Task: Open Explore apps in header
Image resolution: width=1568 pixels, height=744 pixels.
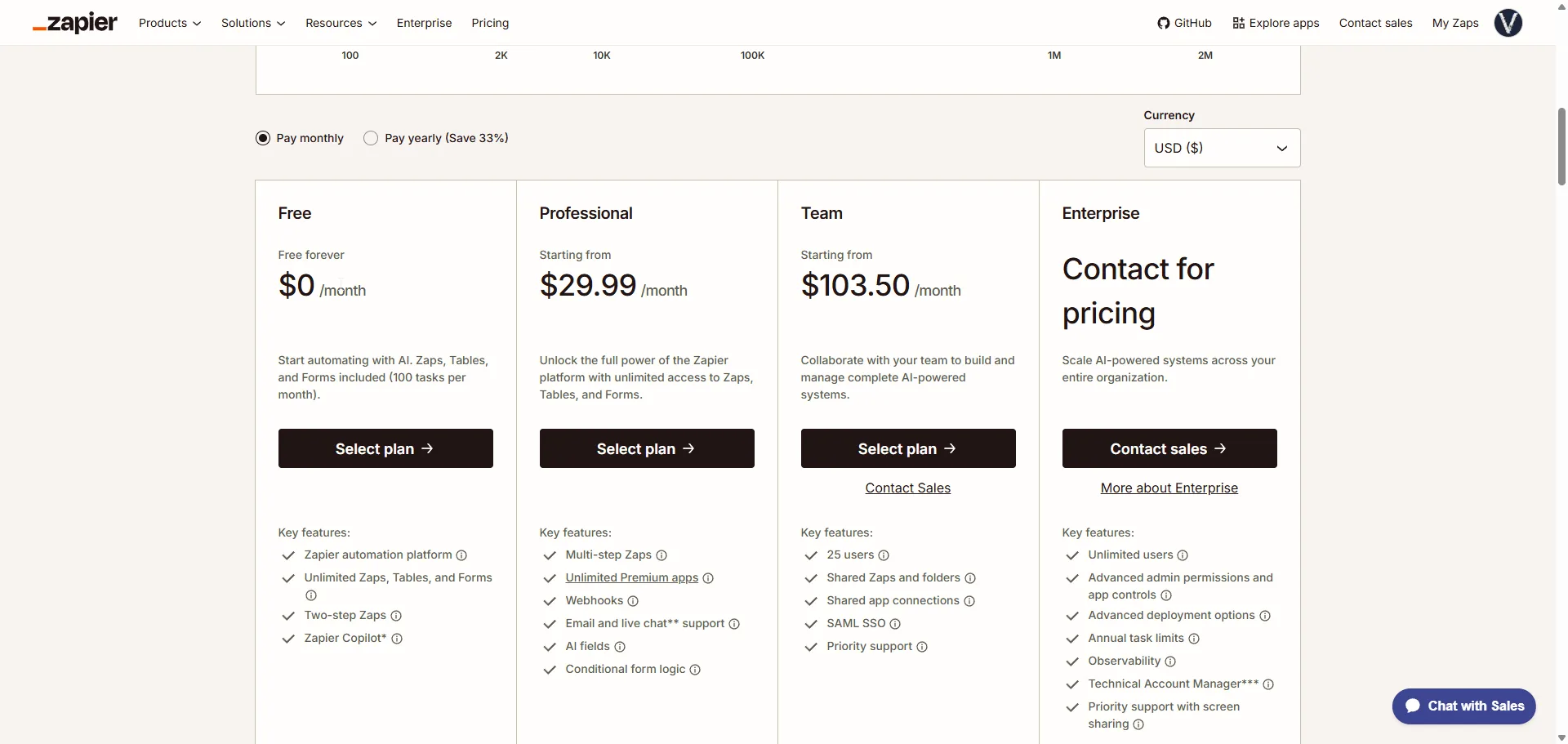Action: point(1276,23)
